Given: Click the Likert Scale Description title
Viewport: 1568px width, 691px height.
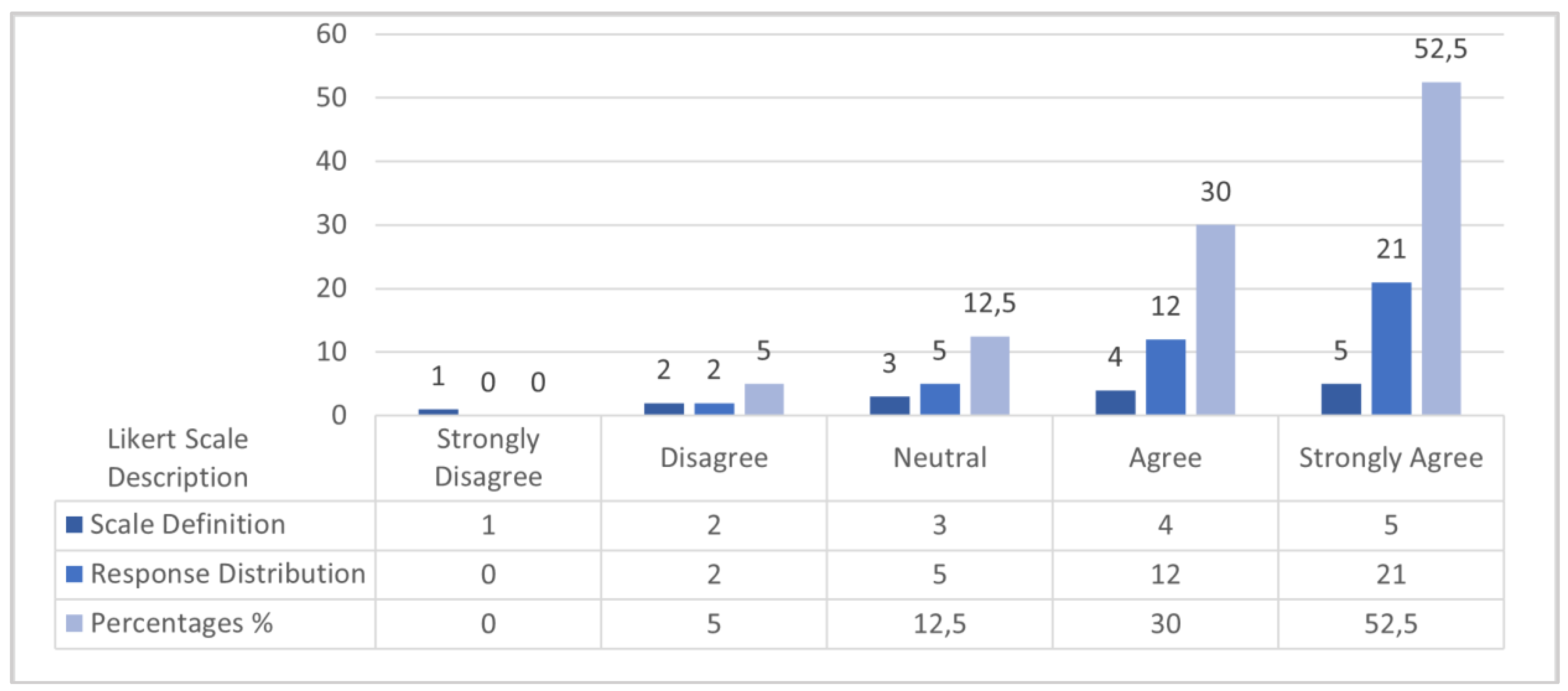Looking at the screenshot, I should (178, 457).
